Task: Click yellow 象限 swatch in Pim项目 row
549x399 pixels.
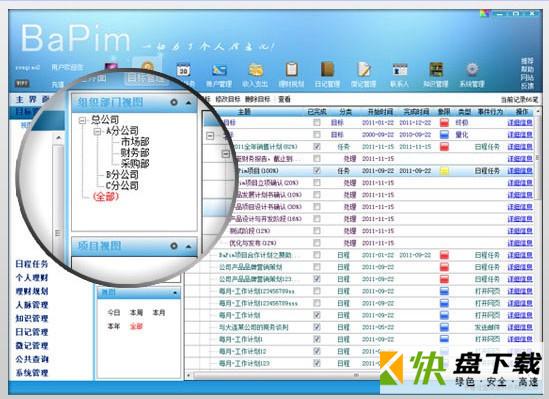Action: pyautogui.click(x=444, y=171)
